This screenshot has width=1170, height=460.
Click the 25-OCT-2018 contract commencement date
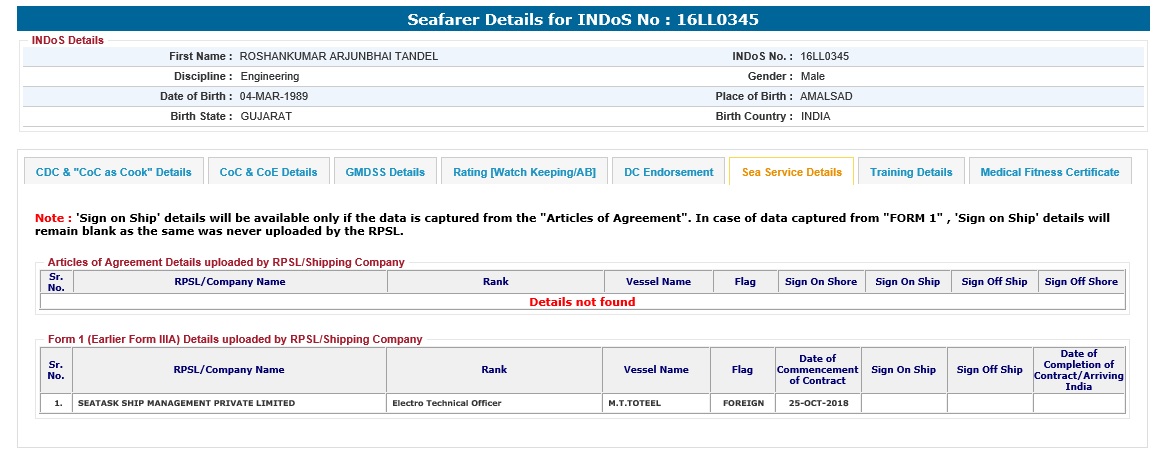pos(817,403)
